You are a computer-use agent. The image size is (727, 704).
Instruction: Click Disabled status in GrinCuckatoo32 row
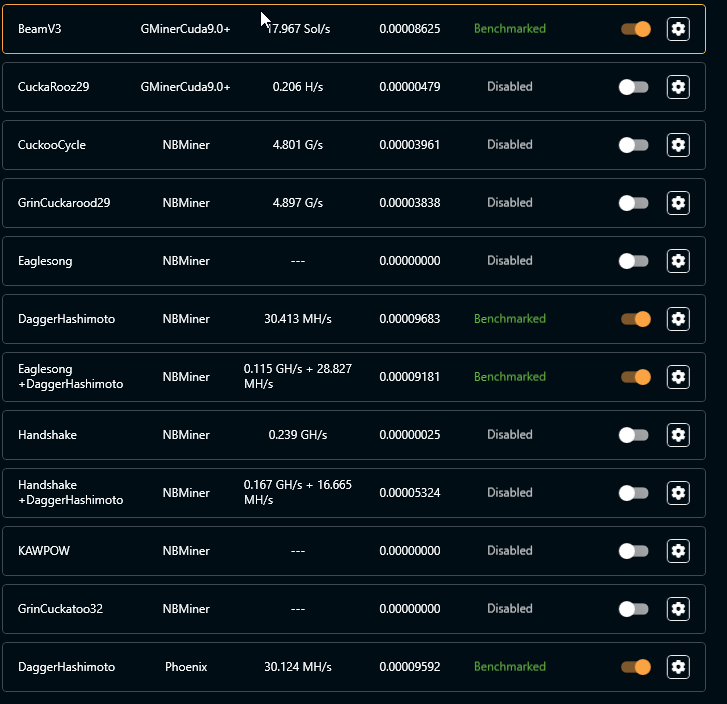[x=510, y=608]
